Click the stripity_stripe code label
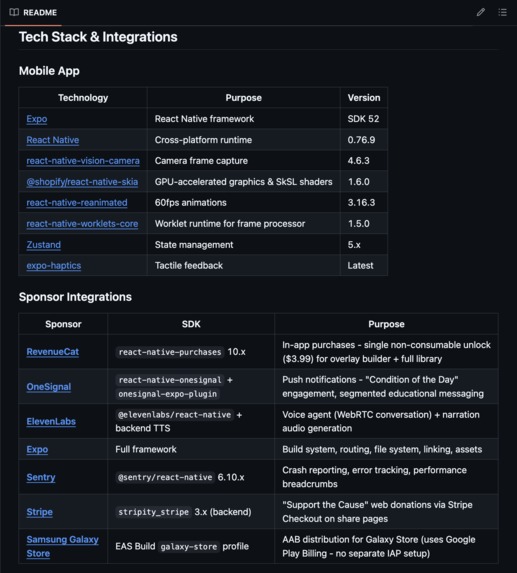The image size is (517, 573). coord(153,512)
